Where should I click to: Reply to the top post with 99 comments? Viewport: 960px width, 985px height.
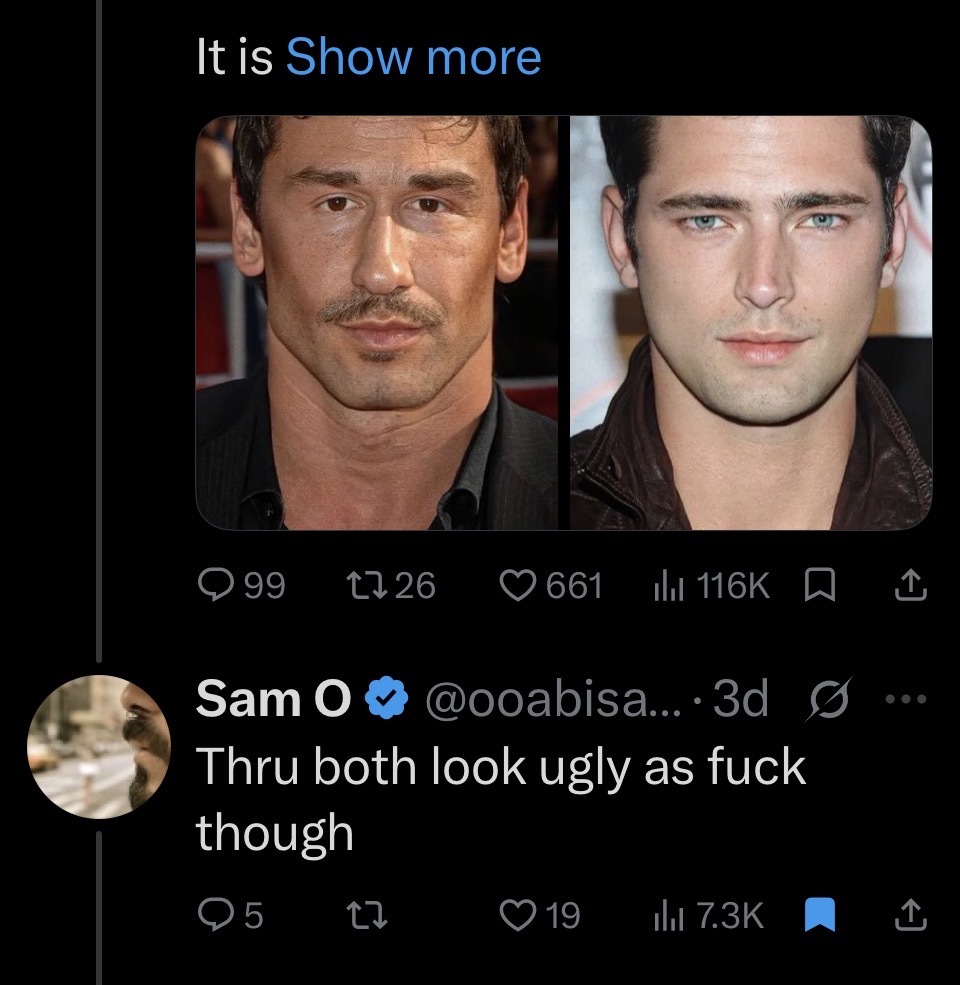click(x=216, y=585)
